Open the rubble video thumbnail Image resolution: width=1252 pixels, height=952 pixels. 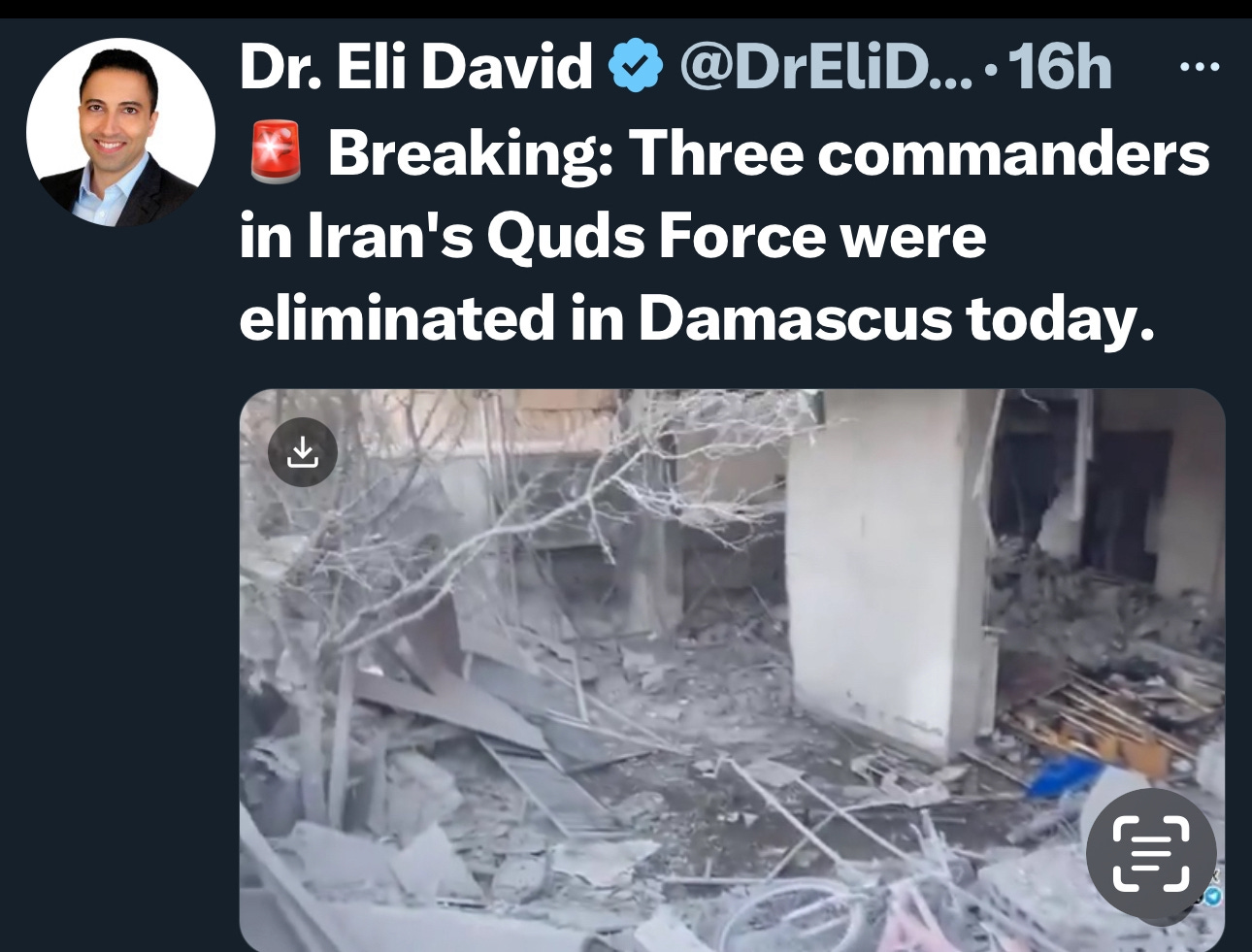[732, 670]
